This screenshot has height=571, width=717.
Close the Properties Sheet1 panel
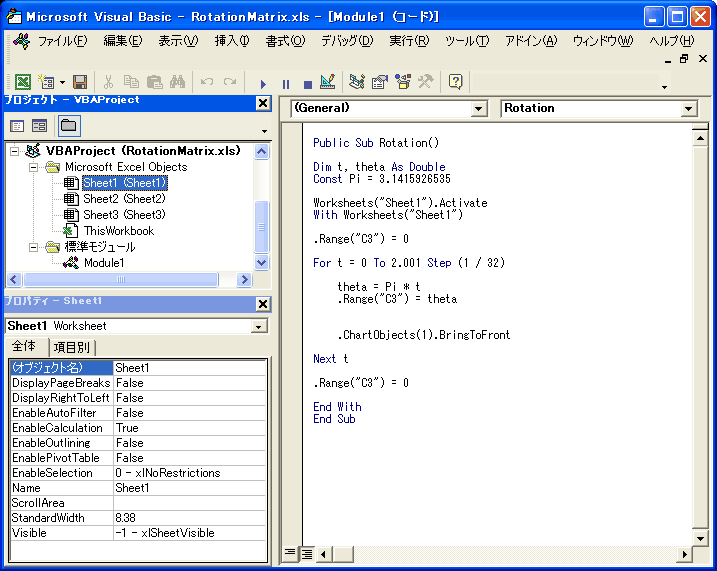263,304
